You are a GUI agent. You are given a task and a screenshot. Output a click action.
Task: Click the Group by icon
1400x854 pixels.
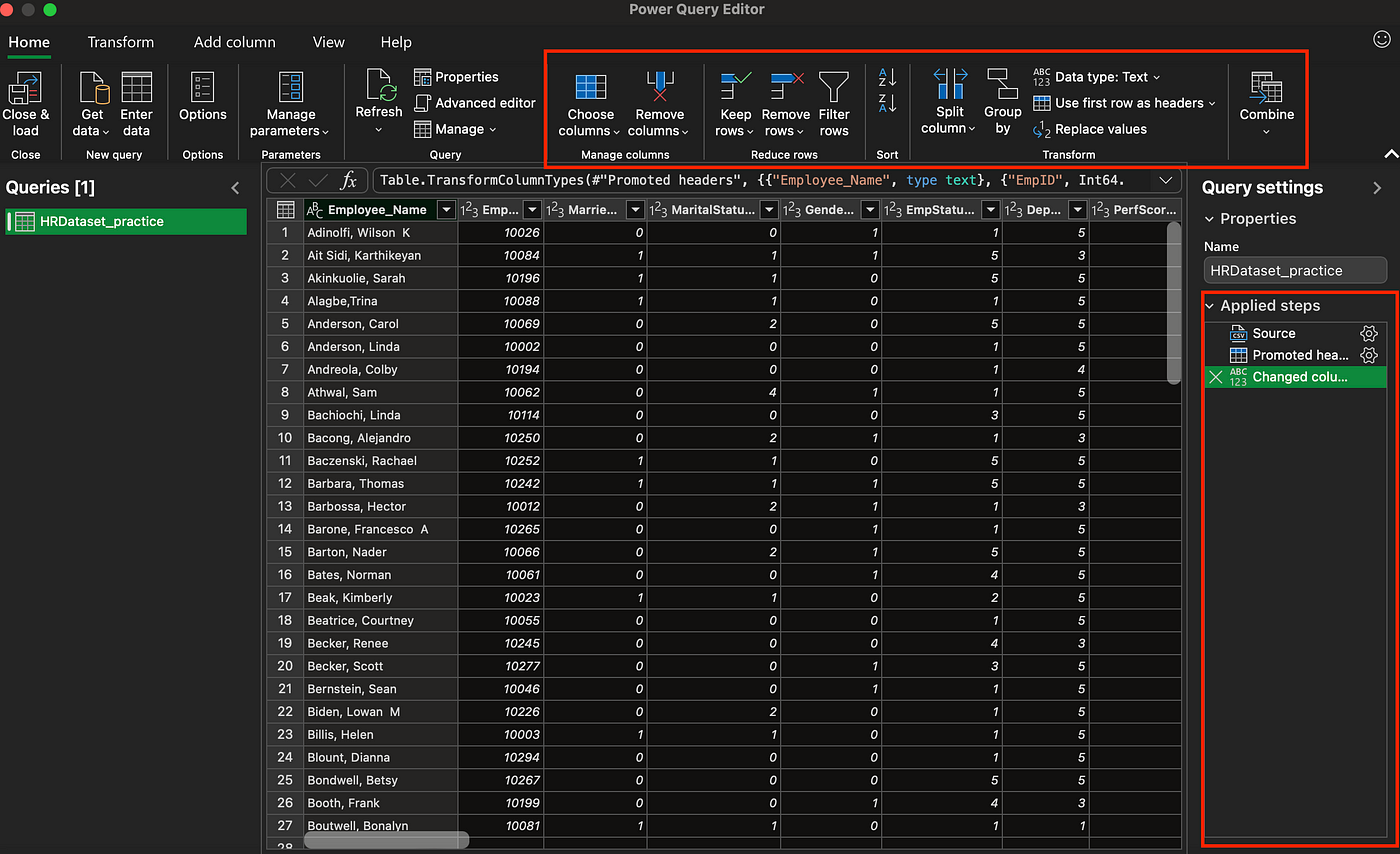pyautogui.click(x=1002, y=100)
